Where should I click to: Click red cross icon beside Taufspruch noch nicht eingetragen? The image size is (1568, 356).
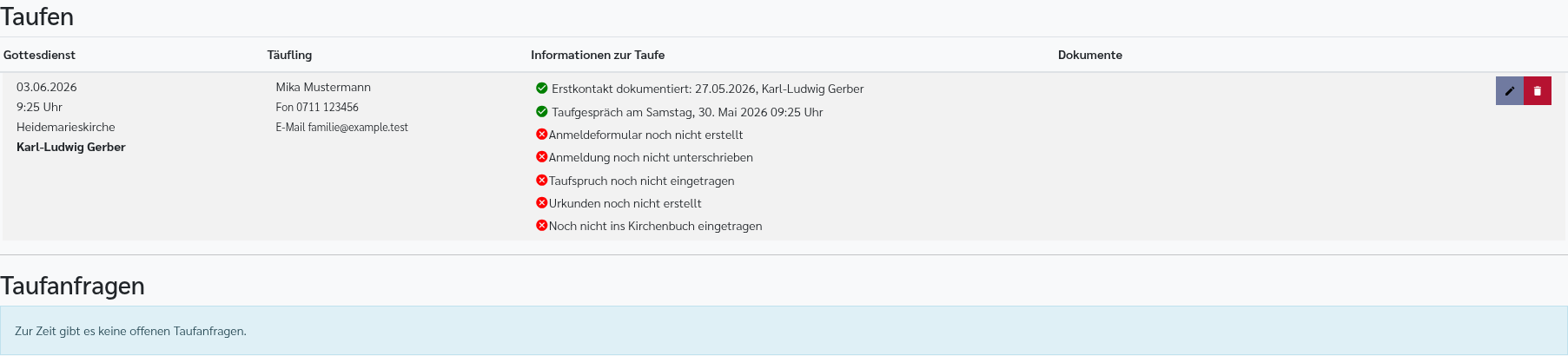click(x=542, y=181)
